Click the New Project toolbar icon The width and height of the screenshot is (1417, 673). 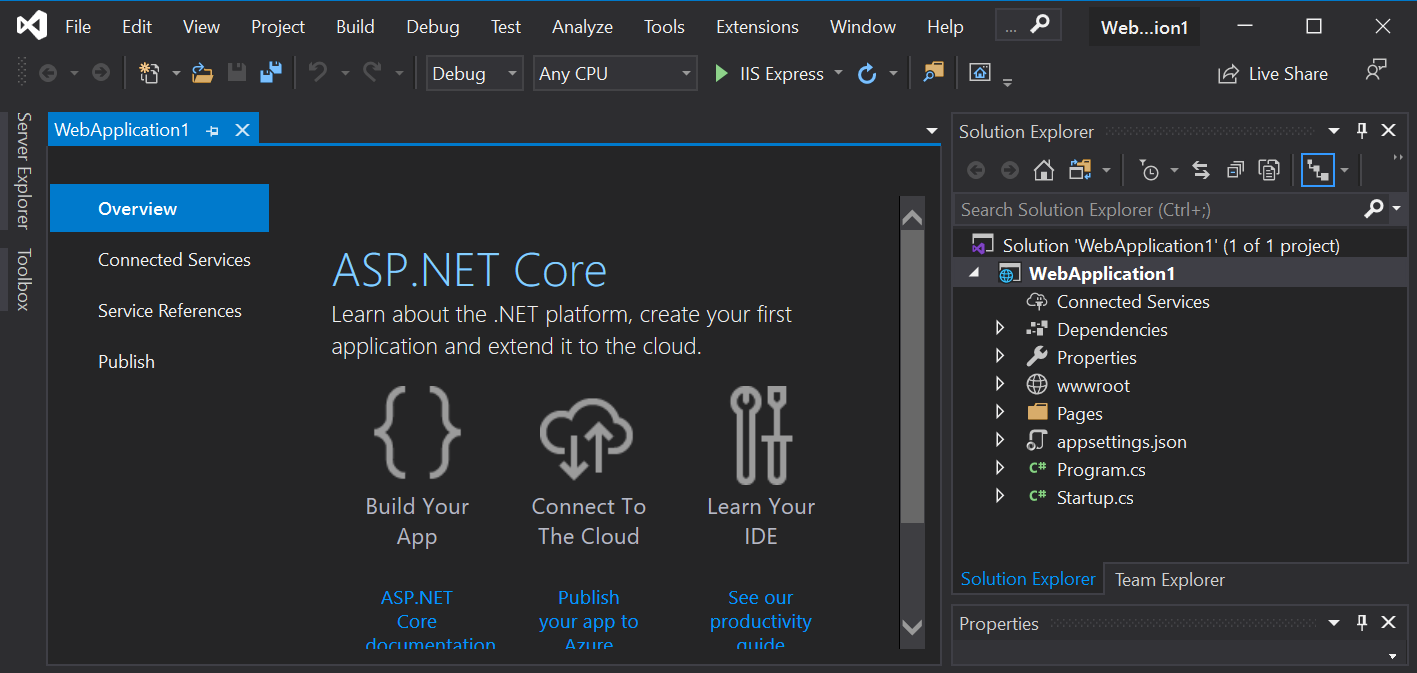[x=149, y=72]
